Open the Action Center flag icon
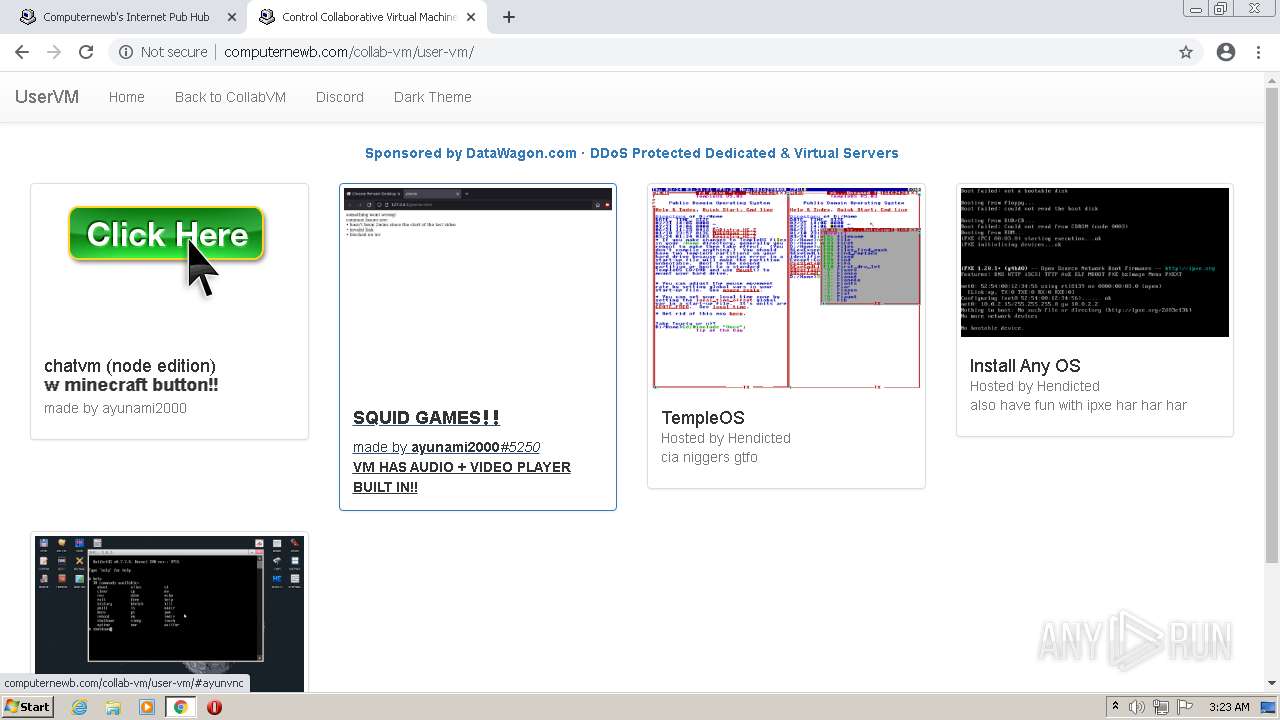1280x720 pixels. [x=1185, y=707]
